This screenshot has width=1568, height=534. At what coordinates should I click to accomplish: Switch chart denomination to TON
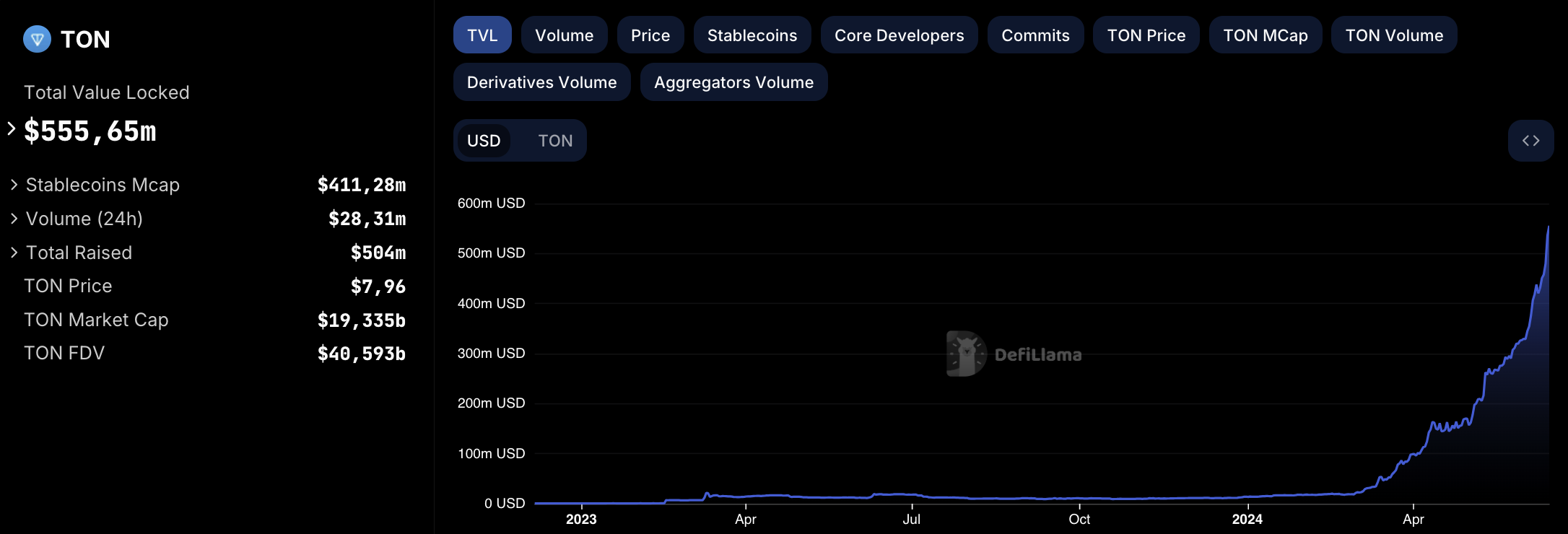[x=555, y=141]
